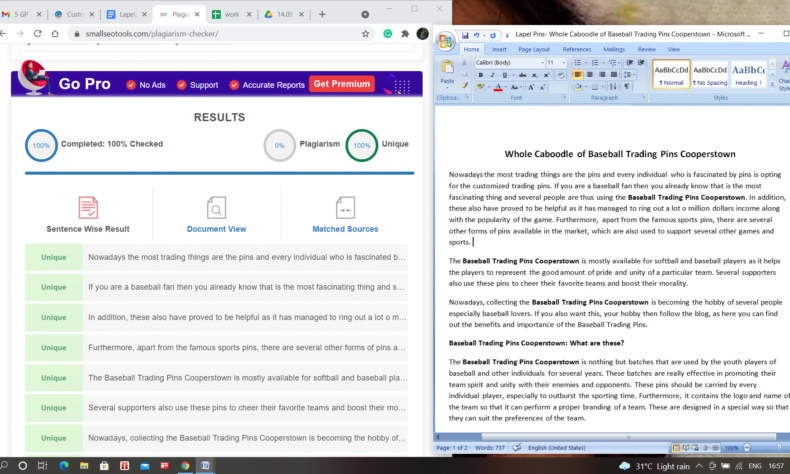790x474 pixels.
Task: Click the Format Painter brush
Action: click(x=465, y=85)
